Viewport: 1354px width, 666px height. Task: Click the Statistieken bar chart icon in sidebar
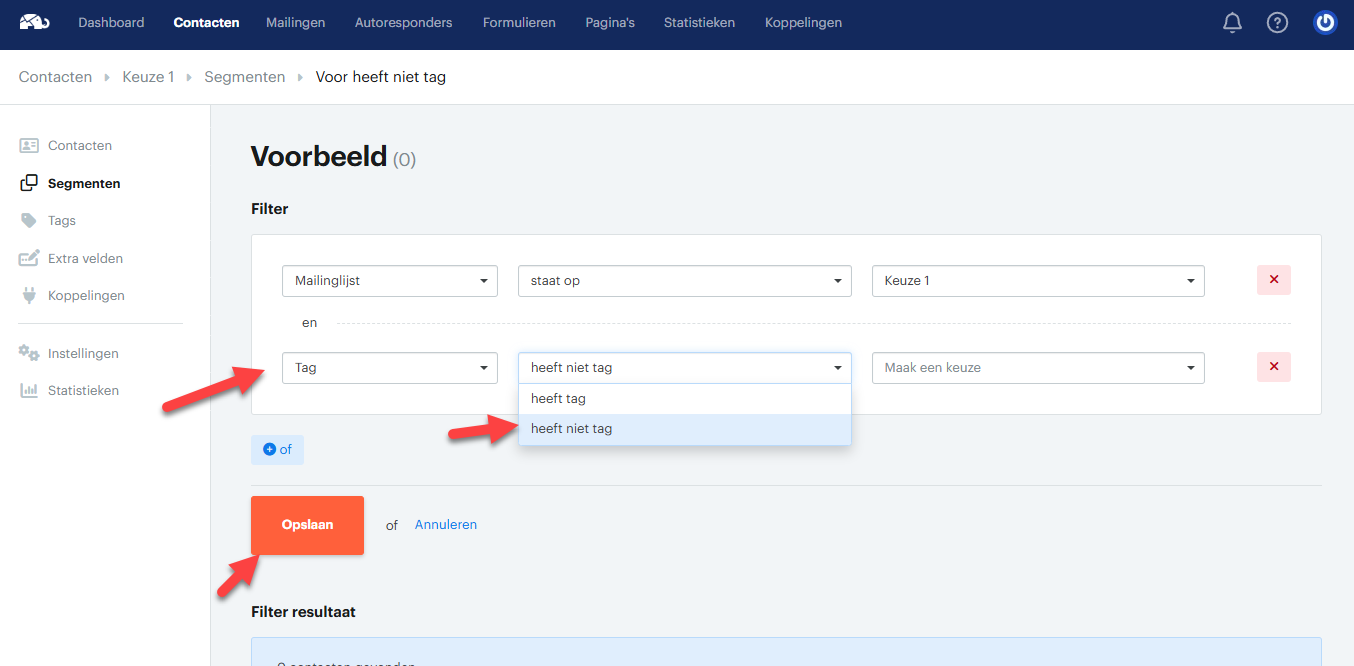(x=29, y=391)
